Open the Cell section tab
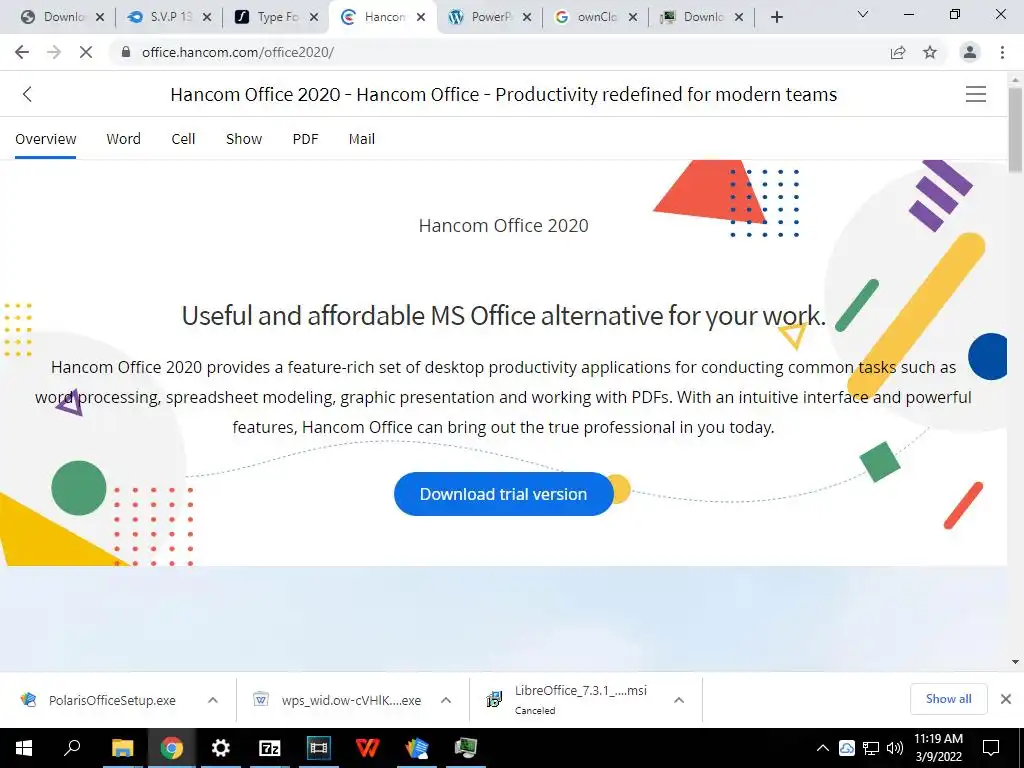Image resolution: width=1024 pixels, height=768 pixels. 183,139
